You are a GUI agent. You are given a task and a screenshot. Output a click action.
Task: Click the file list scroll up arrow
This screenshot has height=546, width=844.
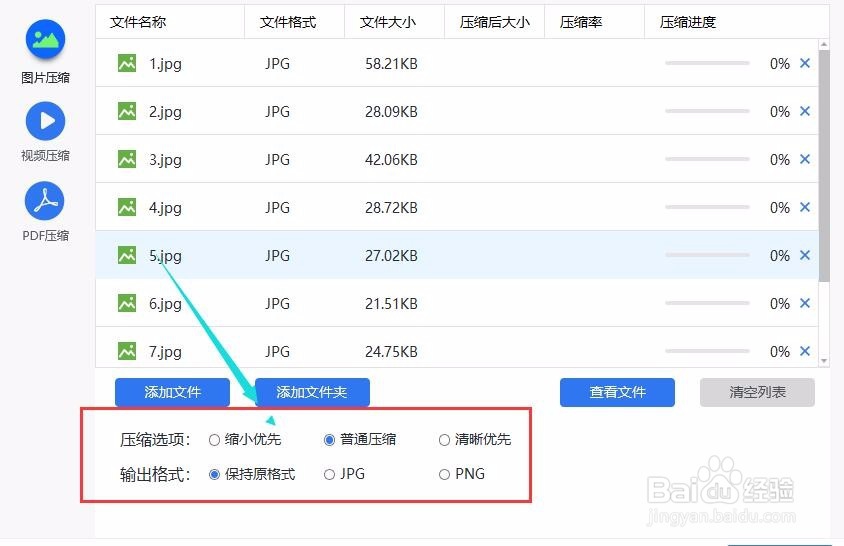[x=824, y=44]
